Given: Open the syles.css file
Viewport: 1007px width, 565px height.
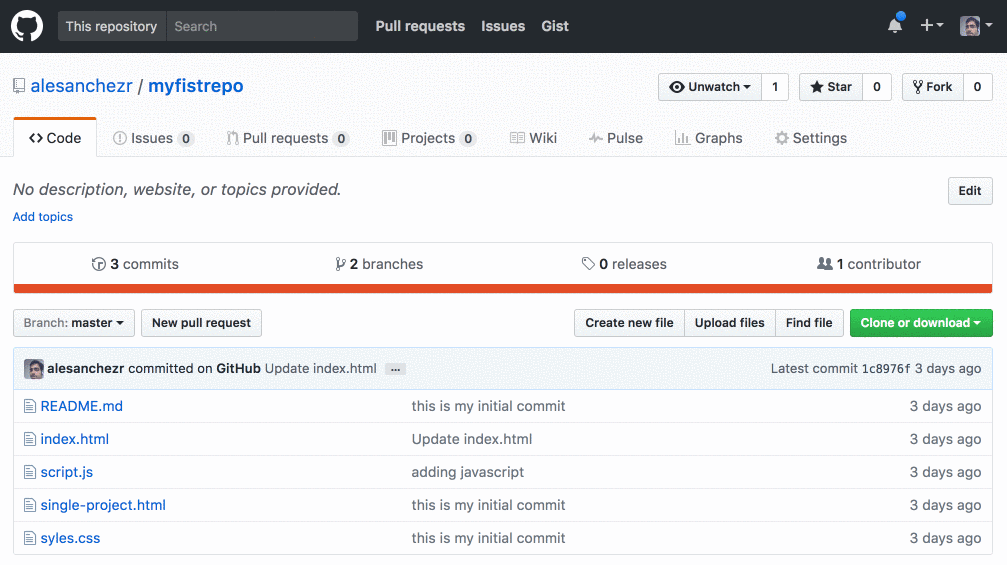Looking at the screenshot, I should click(70, 539).
